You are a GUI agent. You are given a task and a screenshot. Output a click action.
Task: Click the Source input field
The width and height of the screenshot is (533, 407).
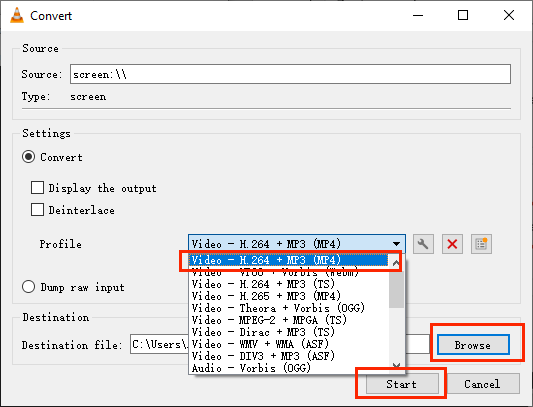pos(290,74)
